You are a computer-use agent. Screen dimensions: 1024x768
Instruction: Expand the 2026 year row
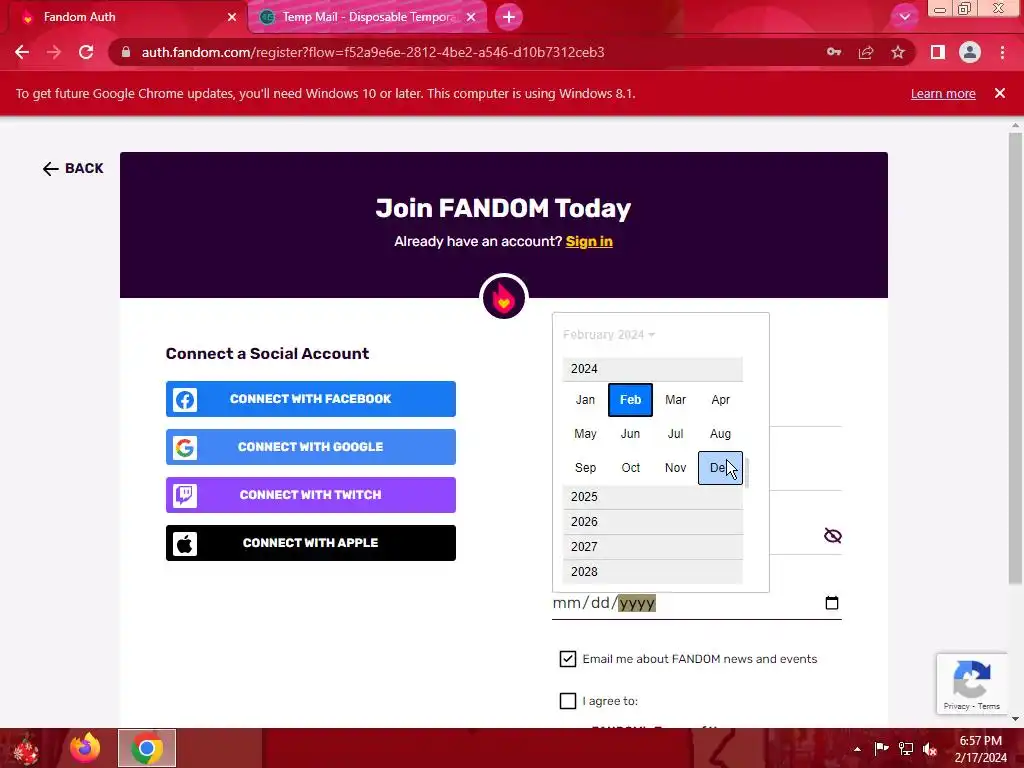[x=652, y=522]
